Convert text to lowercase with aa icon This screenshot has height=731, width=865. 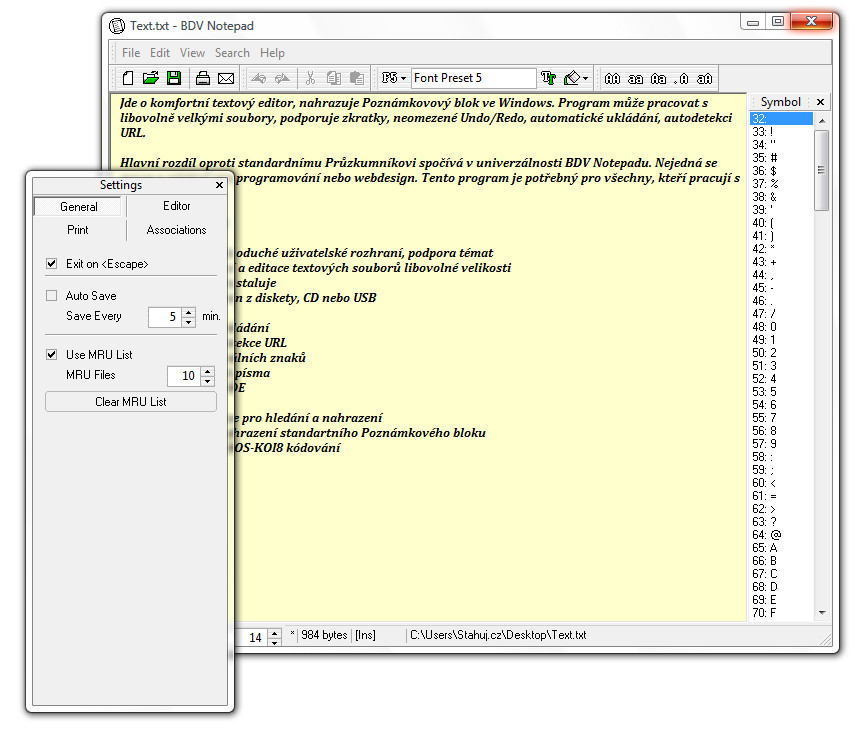click(636, 79)
